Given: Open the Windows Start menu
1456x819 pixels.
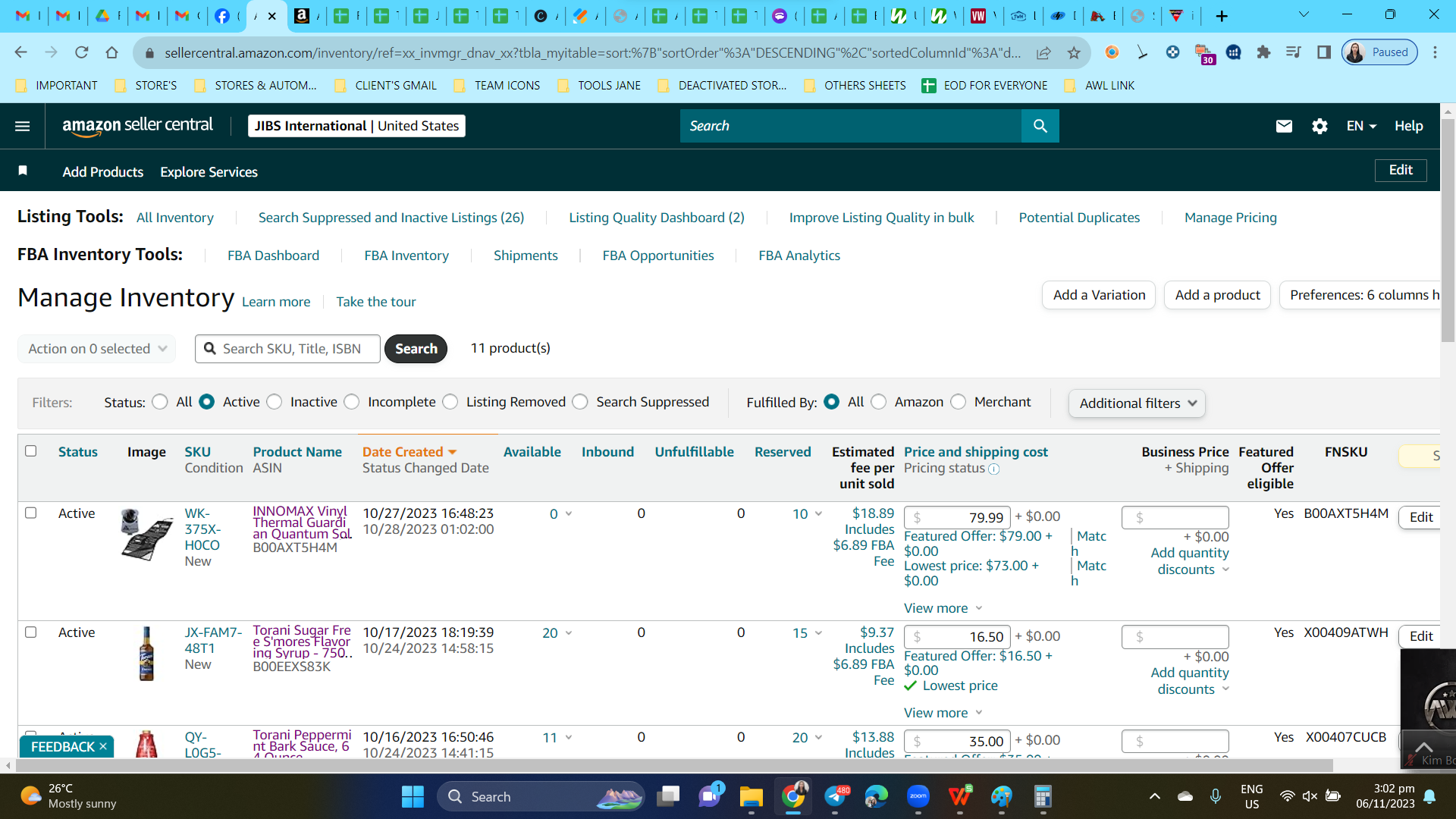Looking at the screenshot, I should (413, 797).
